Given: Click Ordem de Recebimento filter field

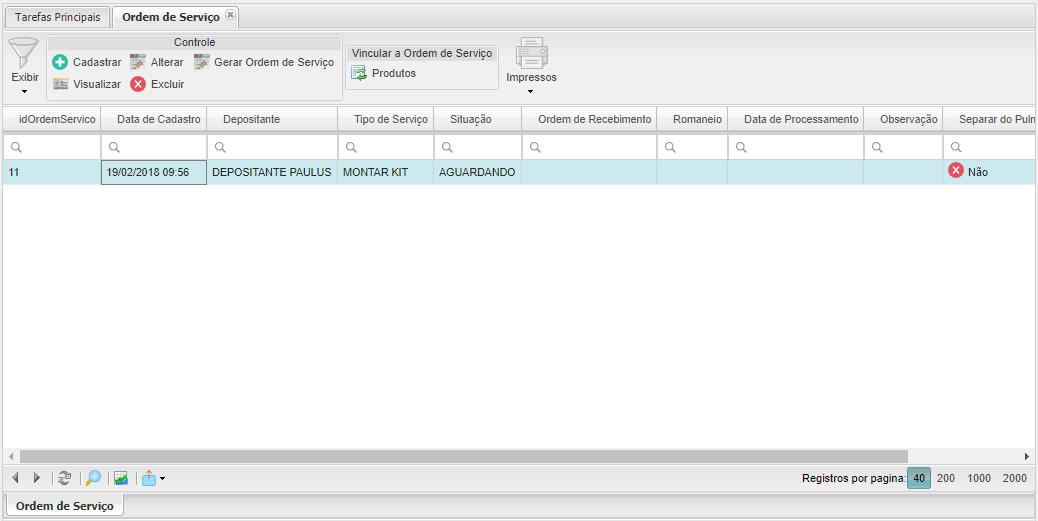Looking at the screenshot, I should [x=589, y=148].
